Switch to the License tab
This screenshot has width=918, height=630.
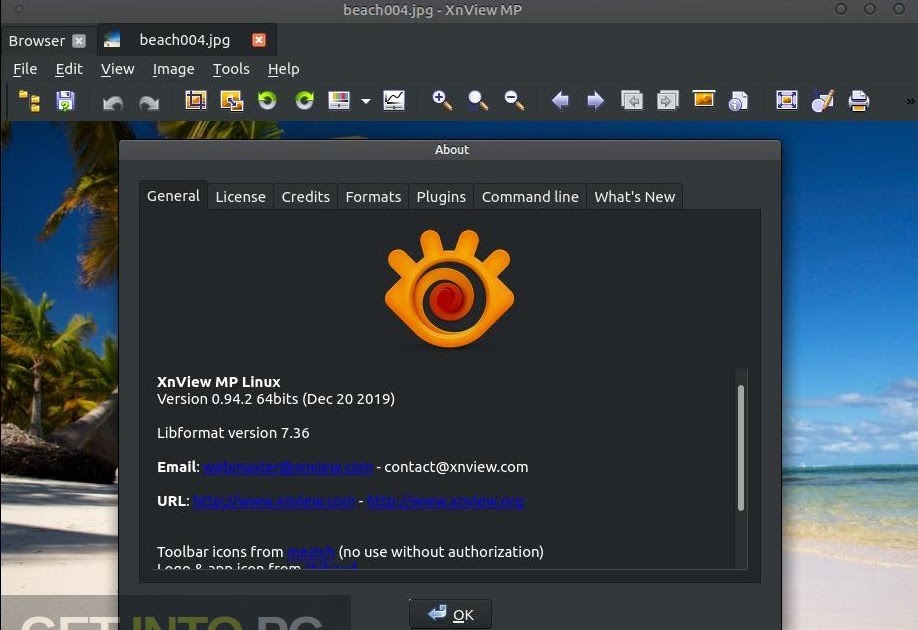tap(241, 197)
